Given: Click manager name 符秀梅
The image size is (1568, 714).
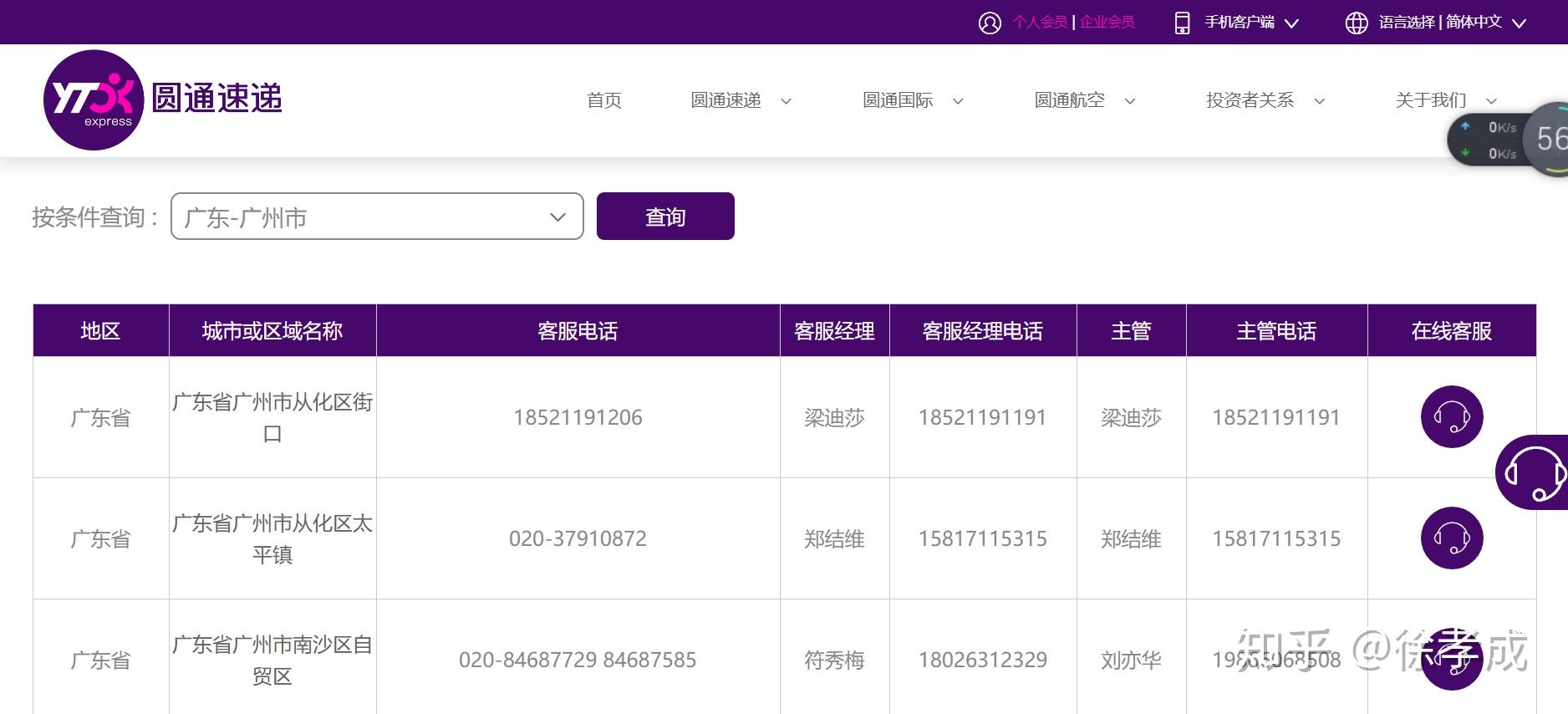Looking at the screenshot, I should [834, 660].
